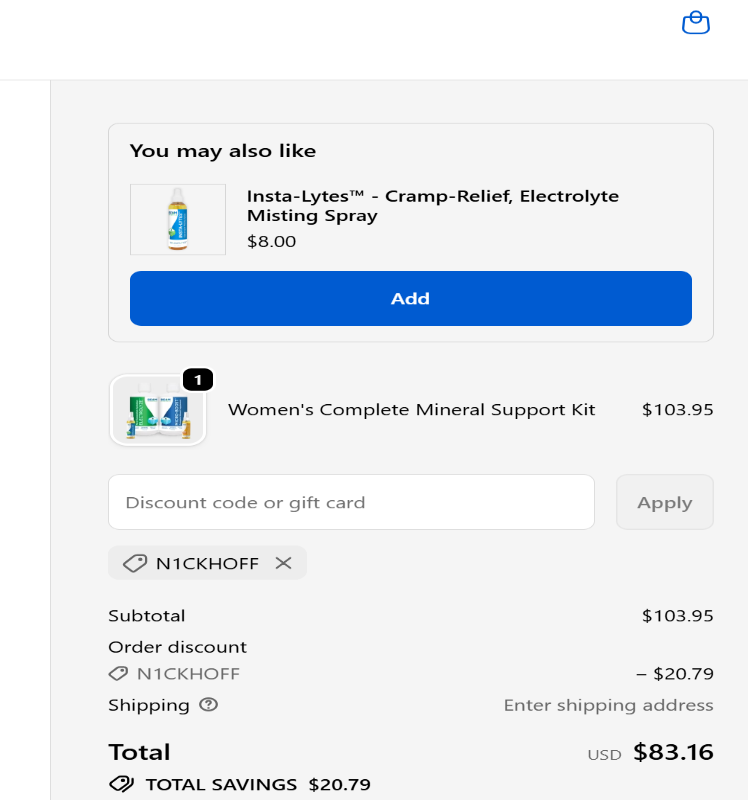This screenshot has width=748, height=800.
Task: Click the Women's Complete Mineral Support Kit name
Action: pyautogui.click(x=411, y=409)
